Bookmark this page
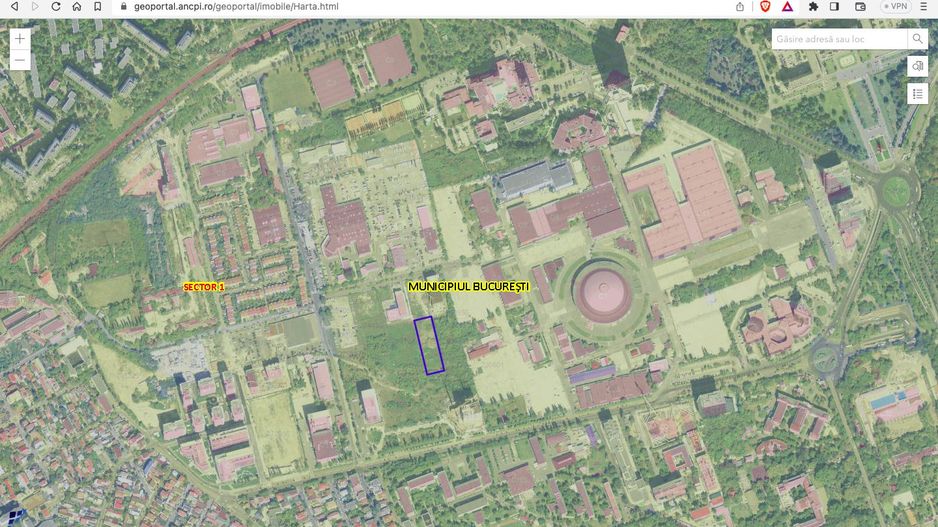The image size is (938, 527). coord(97,6)
